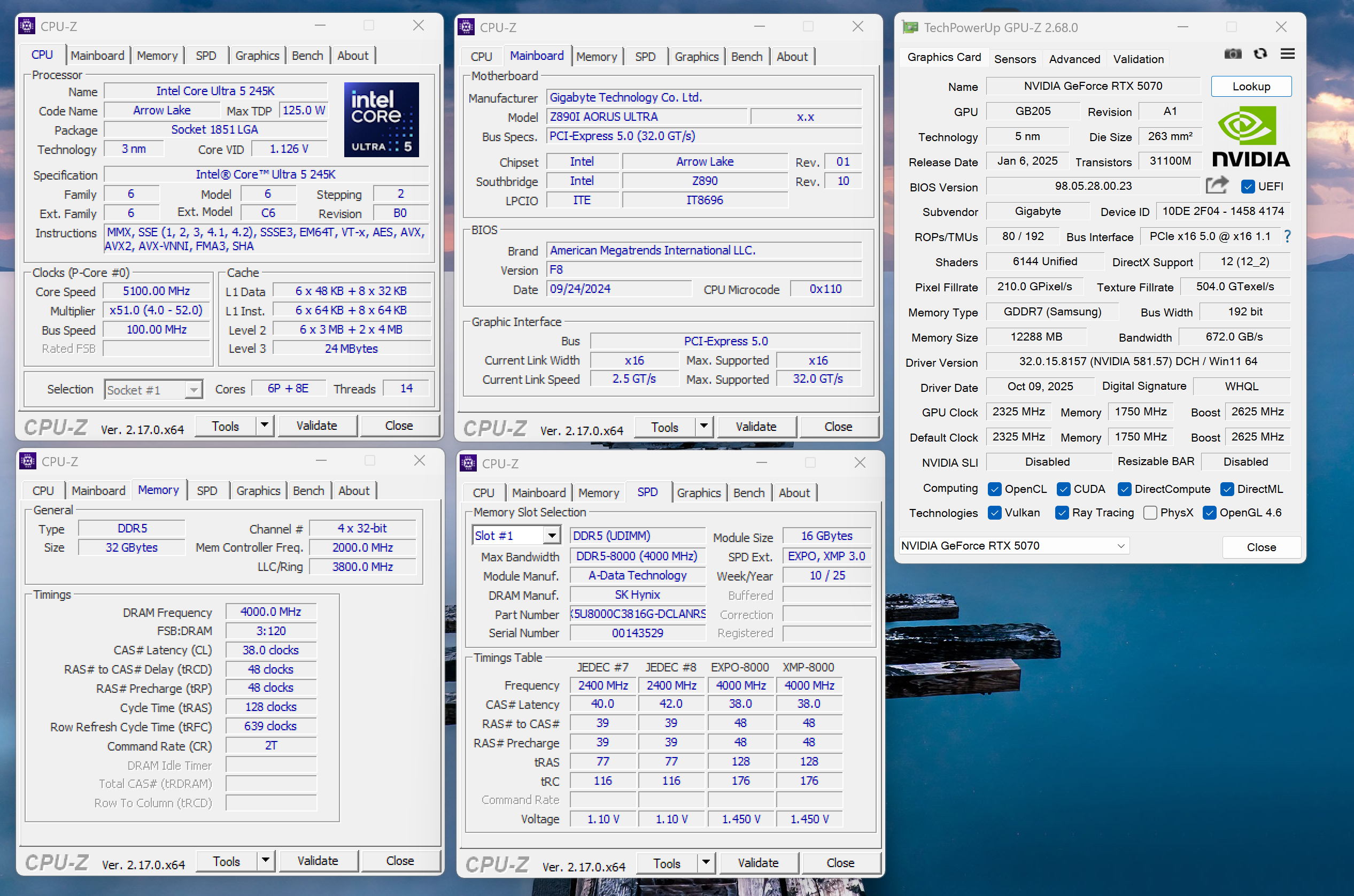Viewport: 1354px width, 896px height.
Task: Open the Slot #1 memory slot dropdown
Action: (x=551, y=536)
